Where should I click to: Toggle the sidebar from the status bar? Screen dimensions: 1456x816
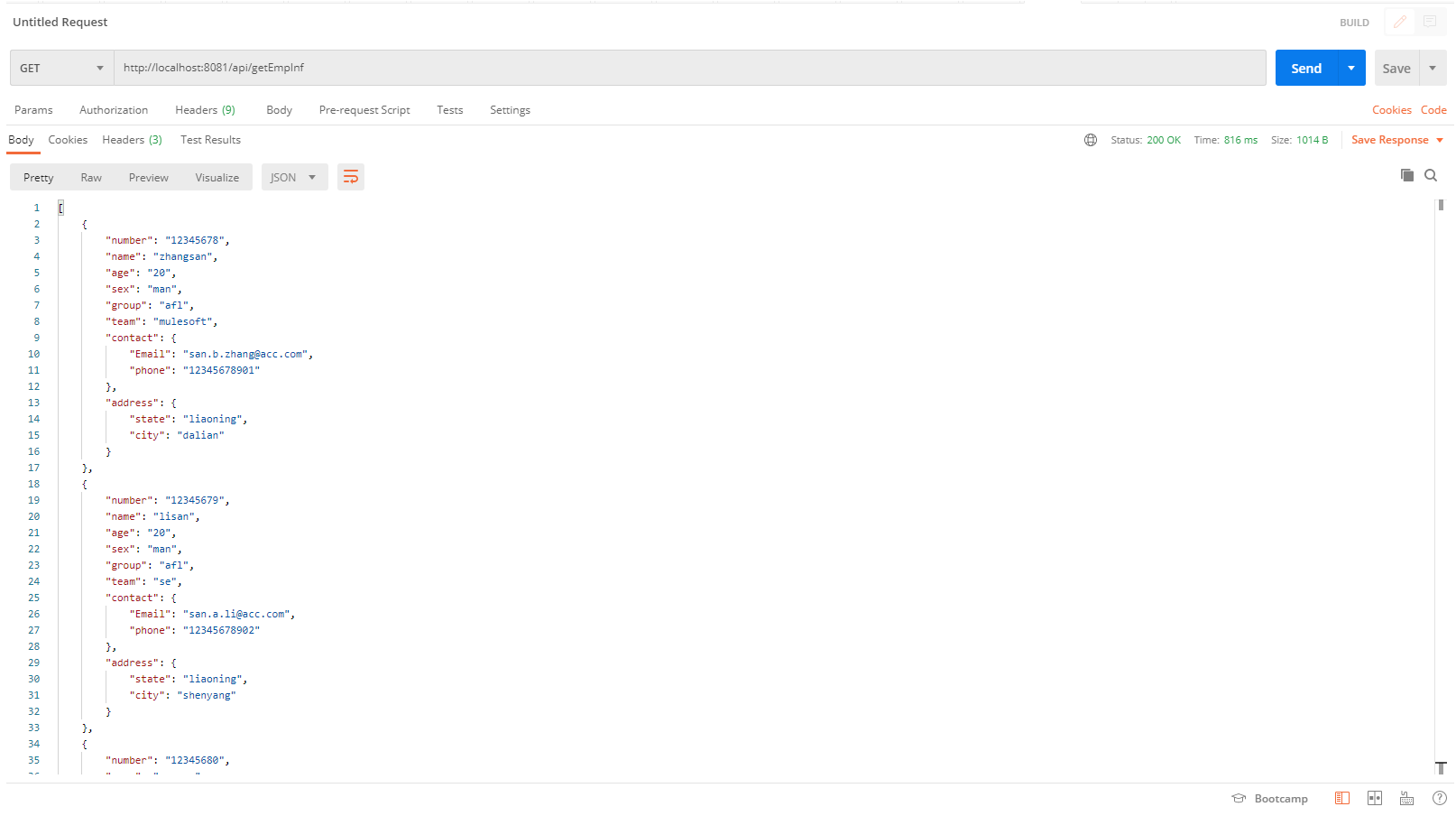[1341, 798]
